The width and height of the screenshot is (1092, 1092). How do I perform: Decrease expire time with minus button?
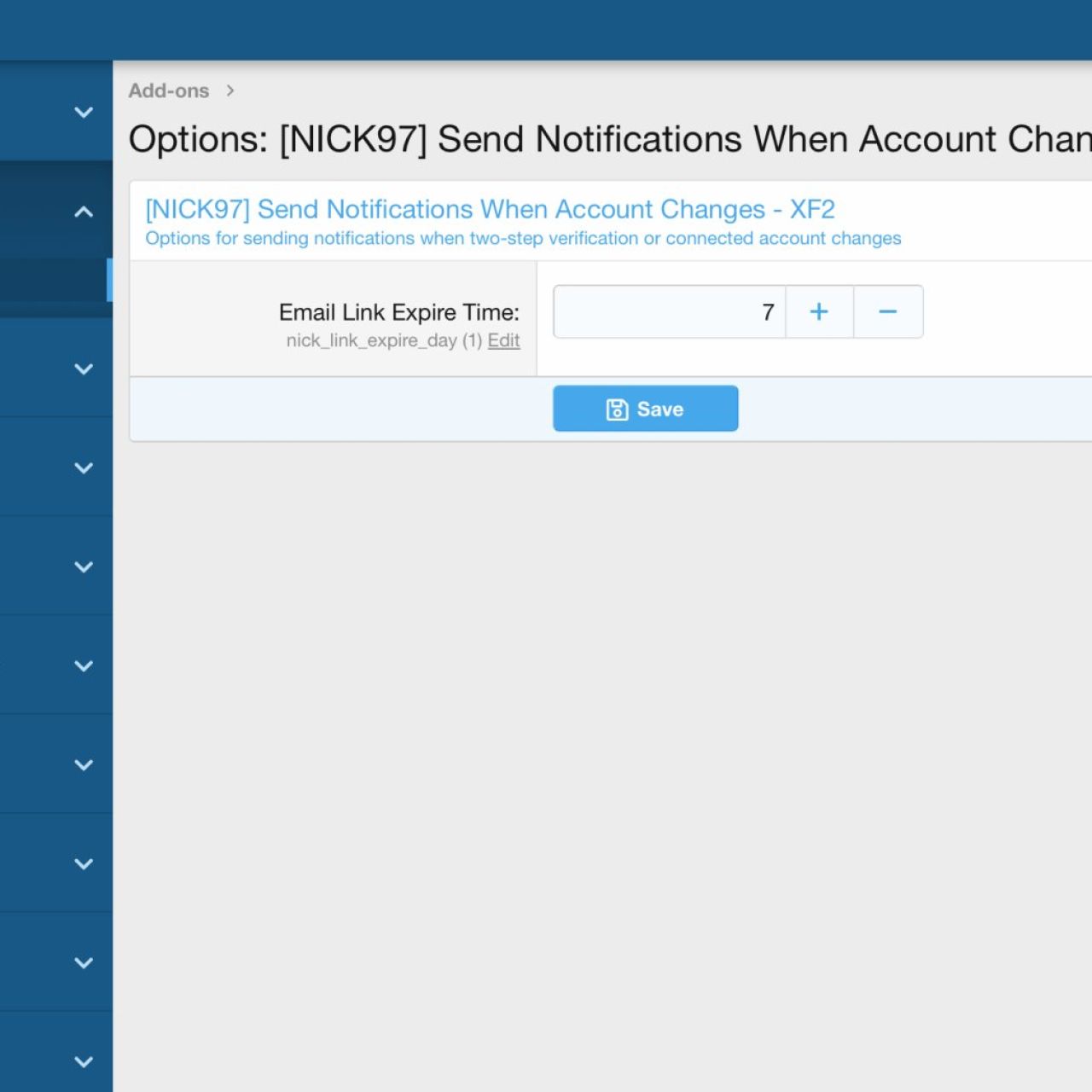coord(888,312)
